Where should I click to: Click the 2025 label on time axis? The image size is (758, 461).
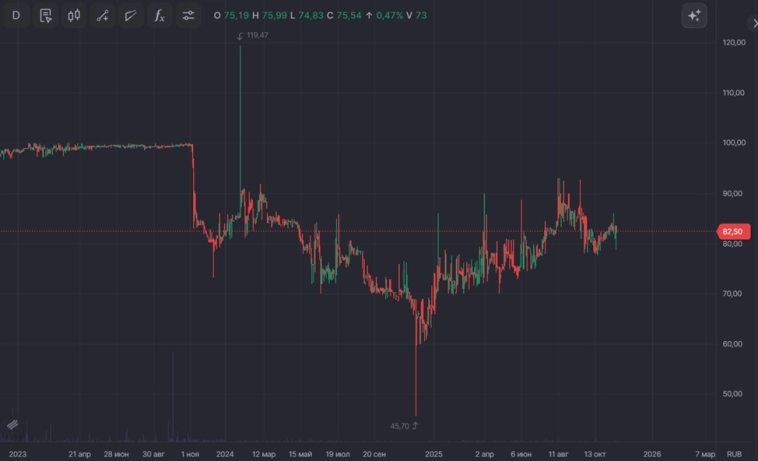pos(434,454)
